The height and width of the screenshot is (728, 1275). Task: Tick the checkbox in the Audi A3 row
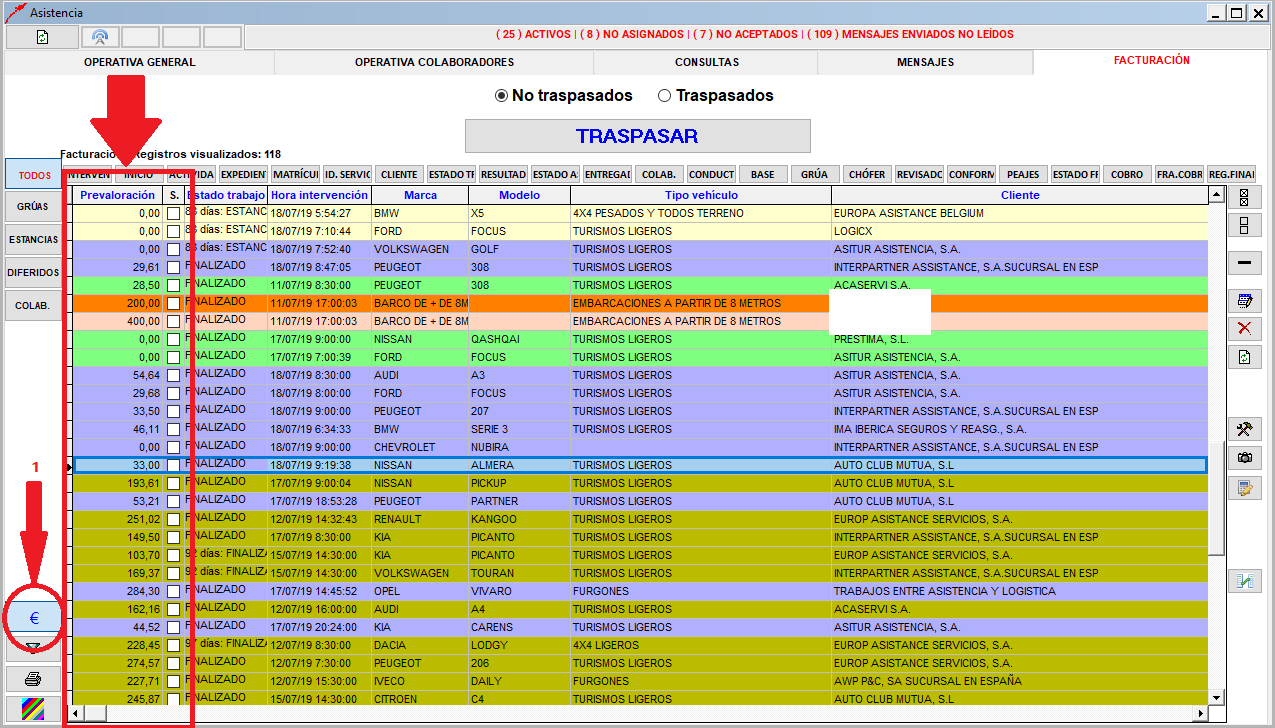pyautogui.click(x=174, y=375)
